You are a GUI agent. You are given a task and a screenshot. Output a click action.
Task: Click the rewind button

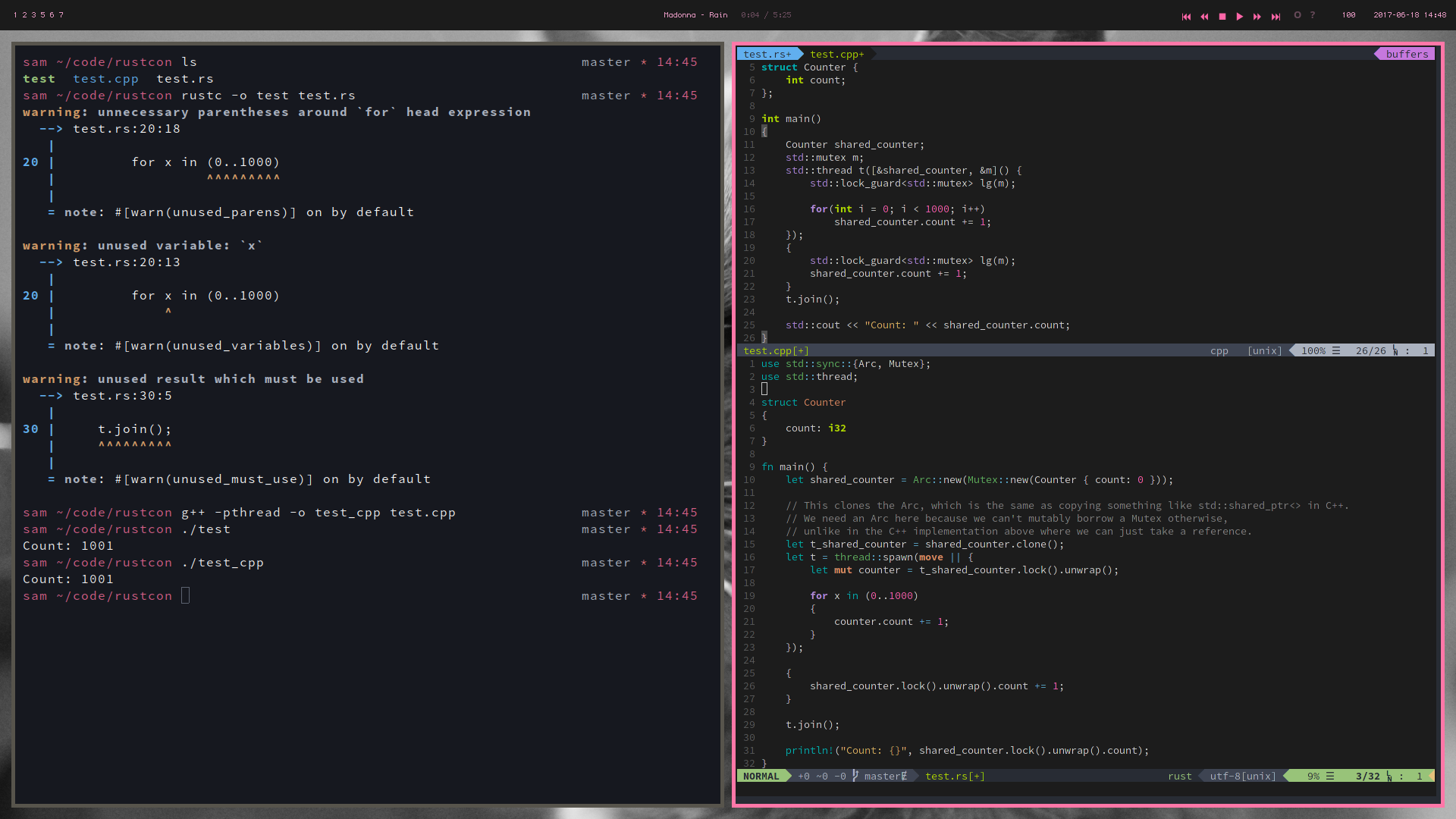[1204, 16]
